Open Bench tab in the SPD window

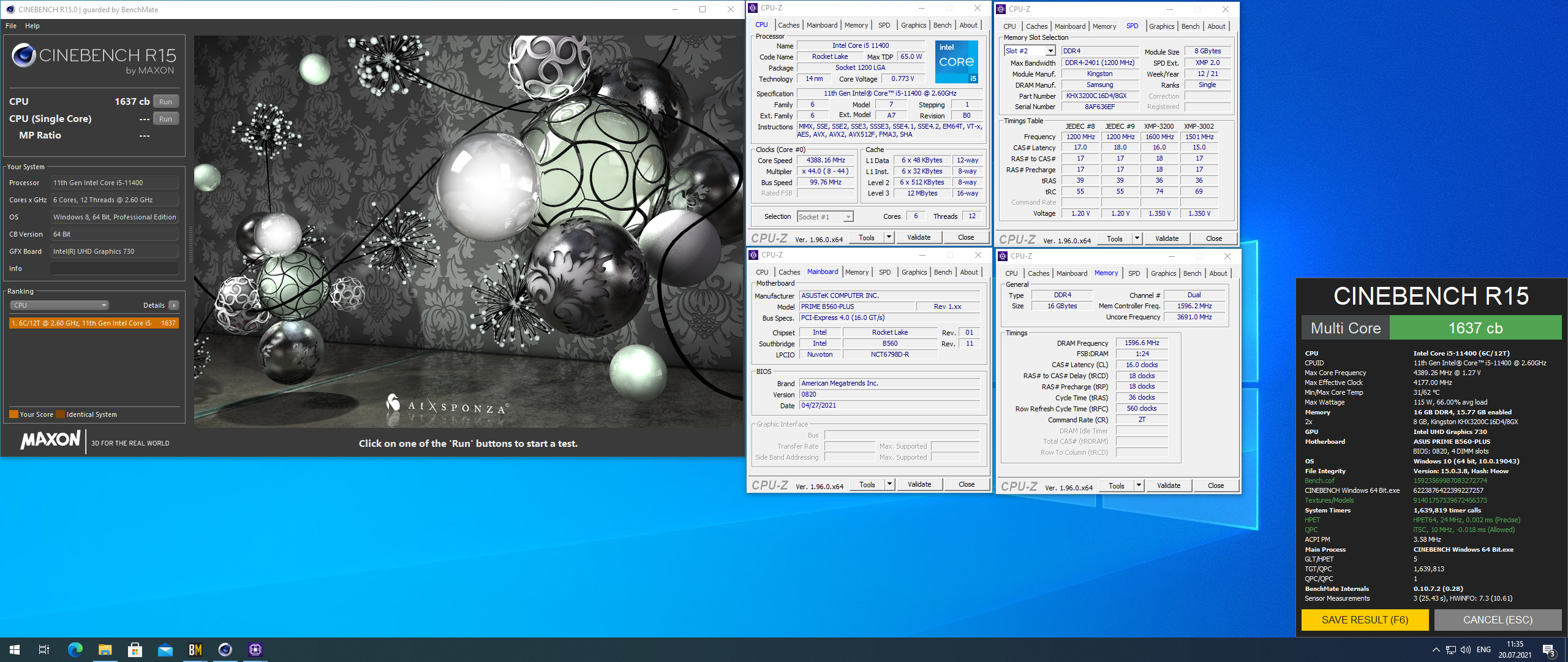(x=1190, y=26)
